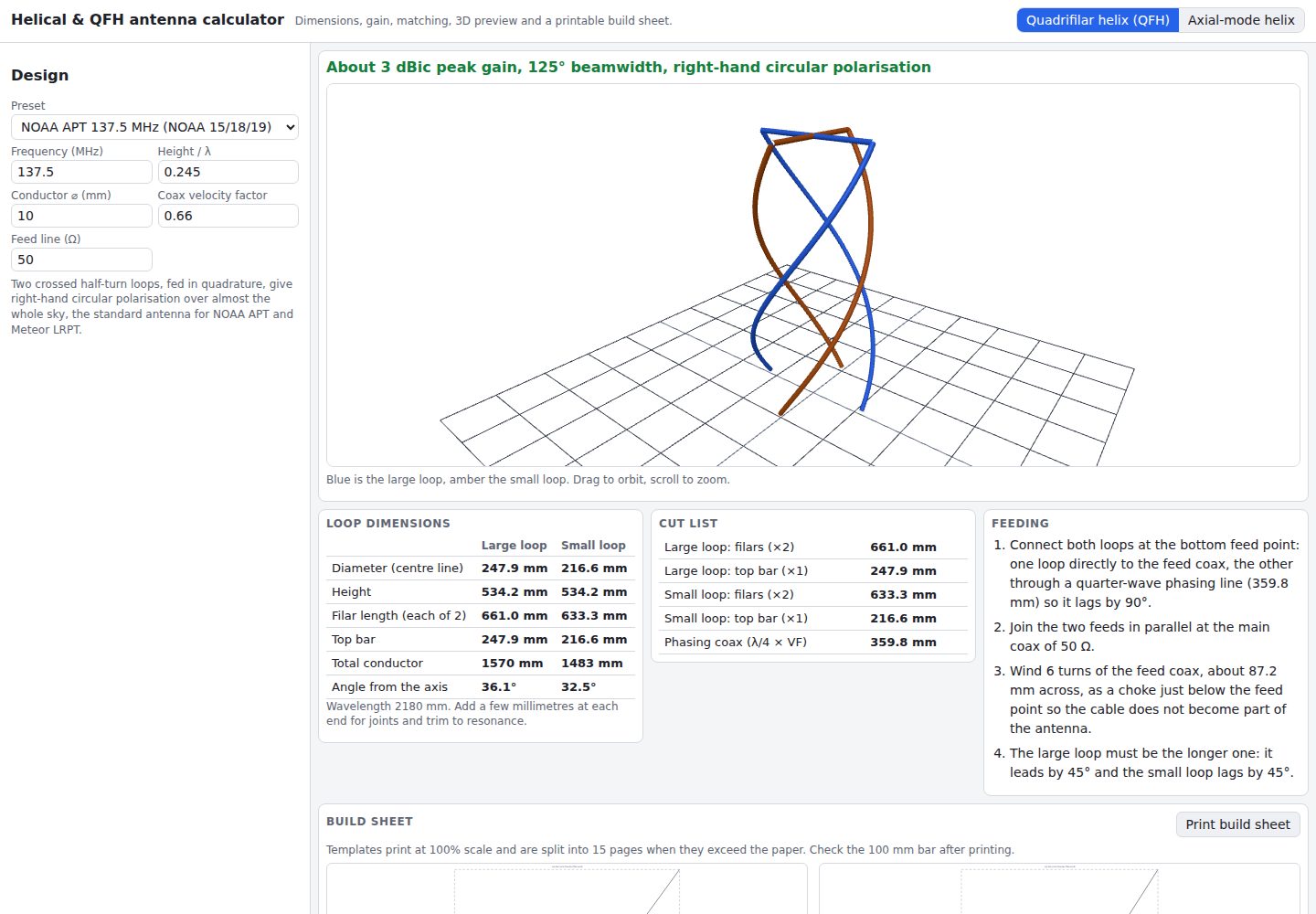Click the left build sheet template thumbnail
1316x914 pixels.
[567, 888]
